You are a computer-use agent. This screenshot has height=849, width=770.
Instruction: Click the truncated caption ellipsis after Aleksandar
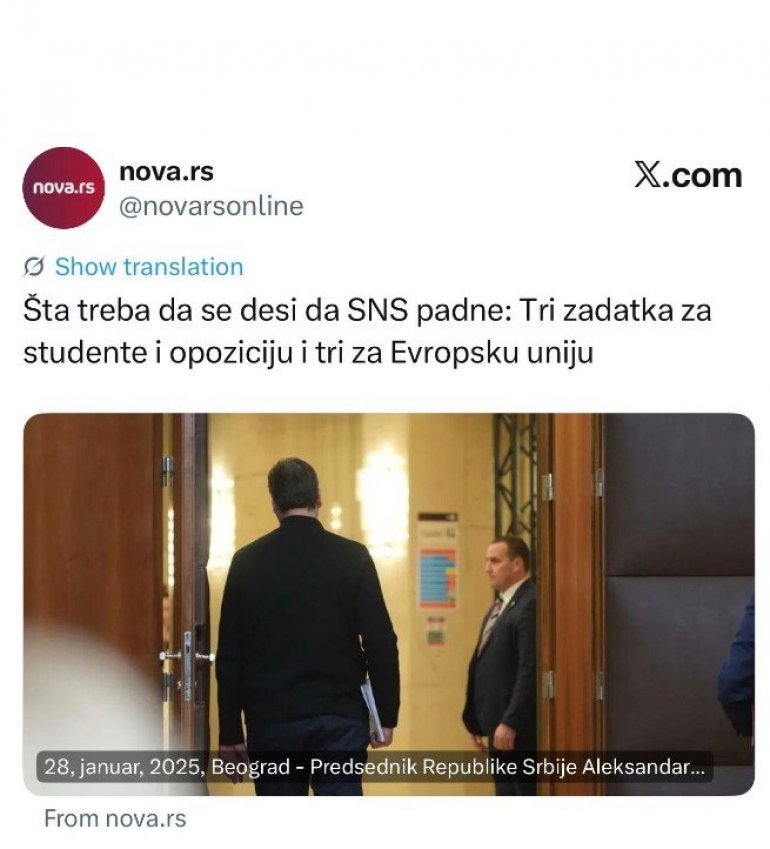pyautogui.click(x=699, y=768)
